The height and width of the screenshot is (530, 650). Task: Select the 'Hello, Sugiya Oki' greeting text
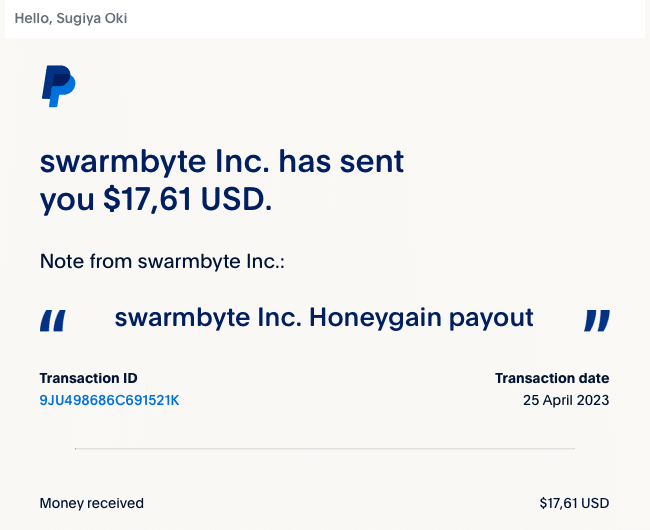point(71,19)
